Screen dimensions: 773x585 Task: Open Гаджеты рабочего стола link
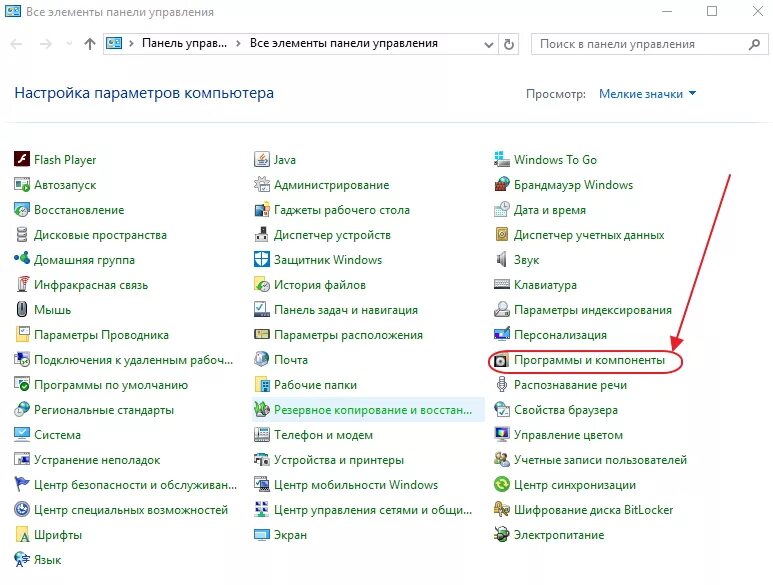342,210
